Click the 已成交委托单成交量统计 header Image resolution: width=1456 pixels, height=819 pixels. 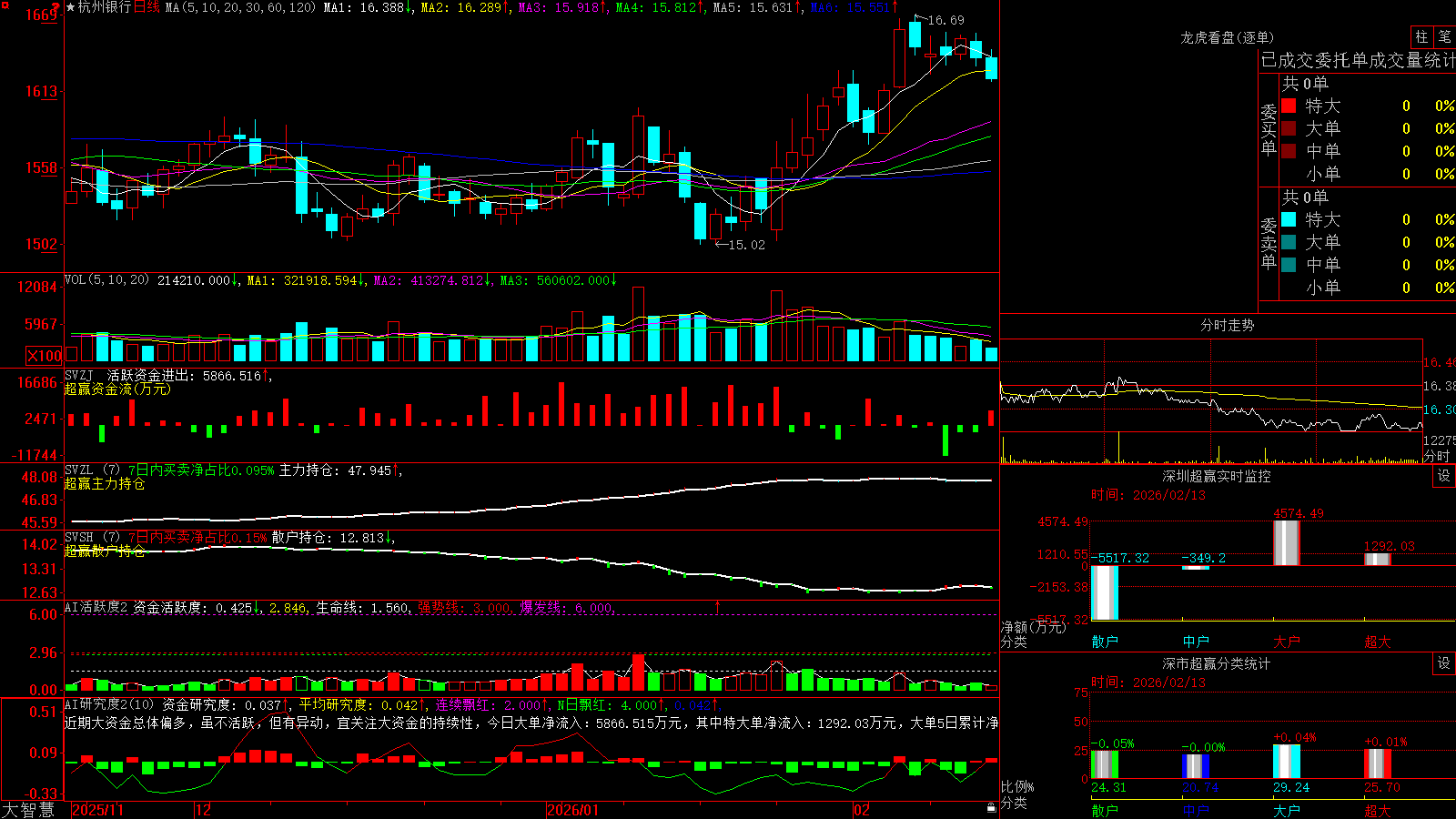coord(1358,61)
